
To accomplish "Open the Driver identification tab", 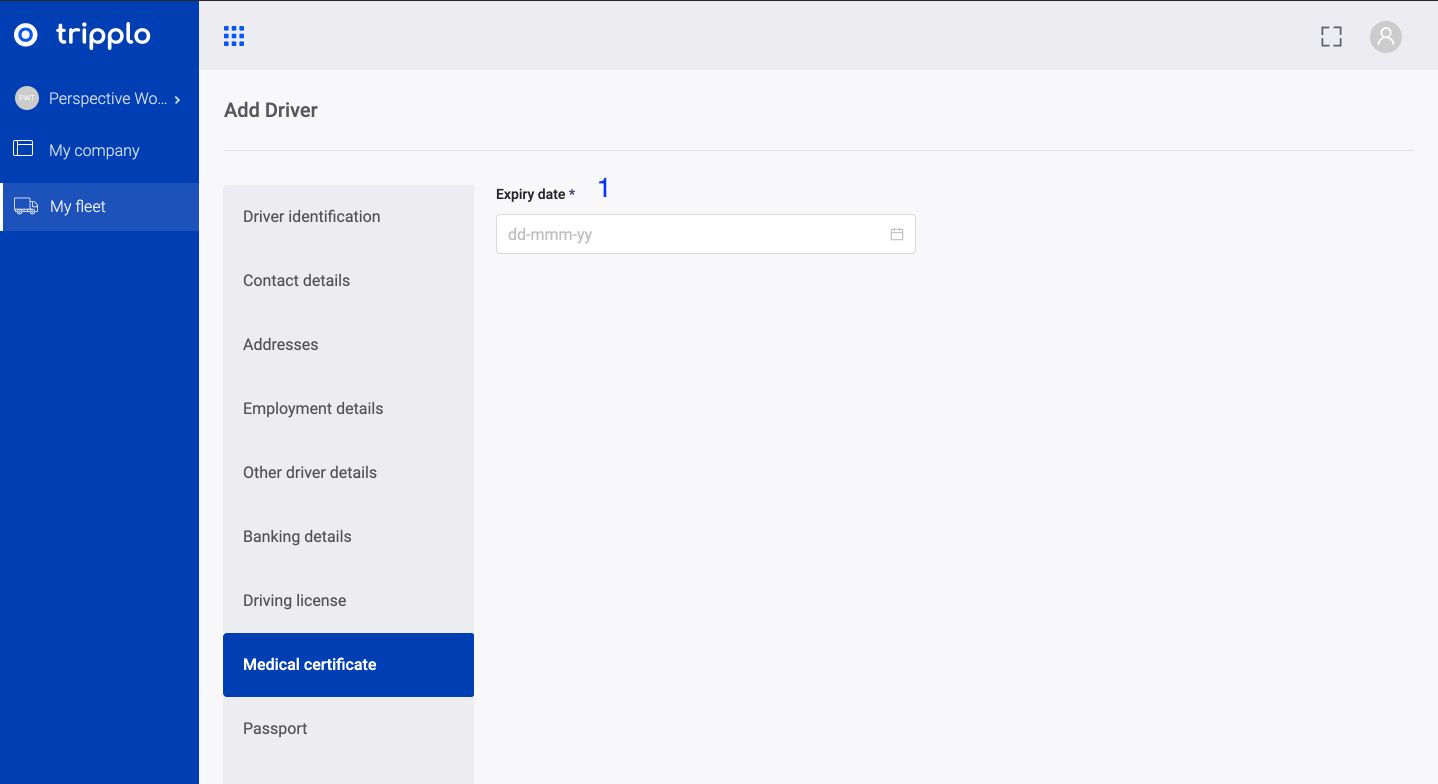I will 311,216.
